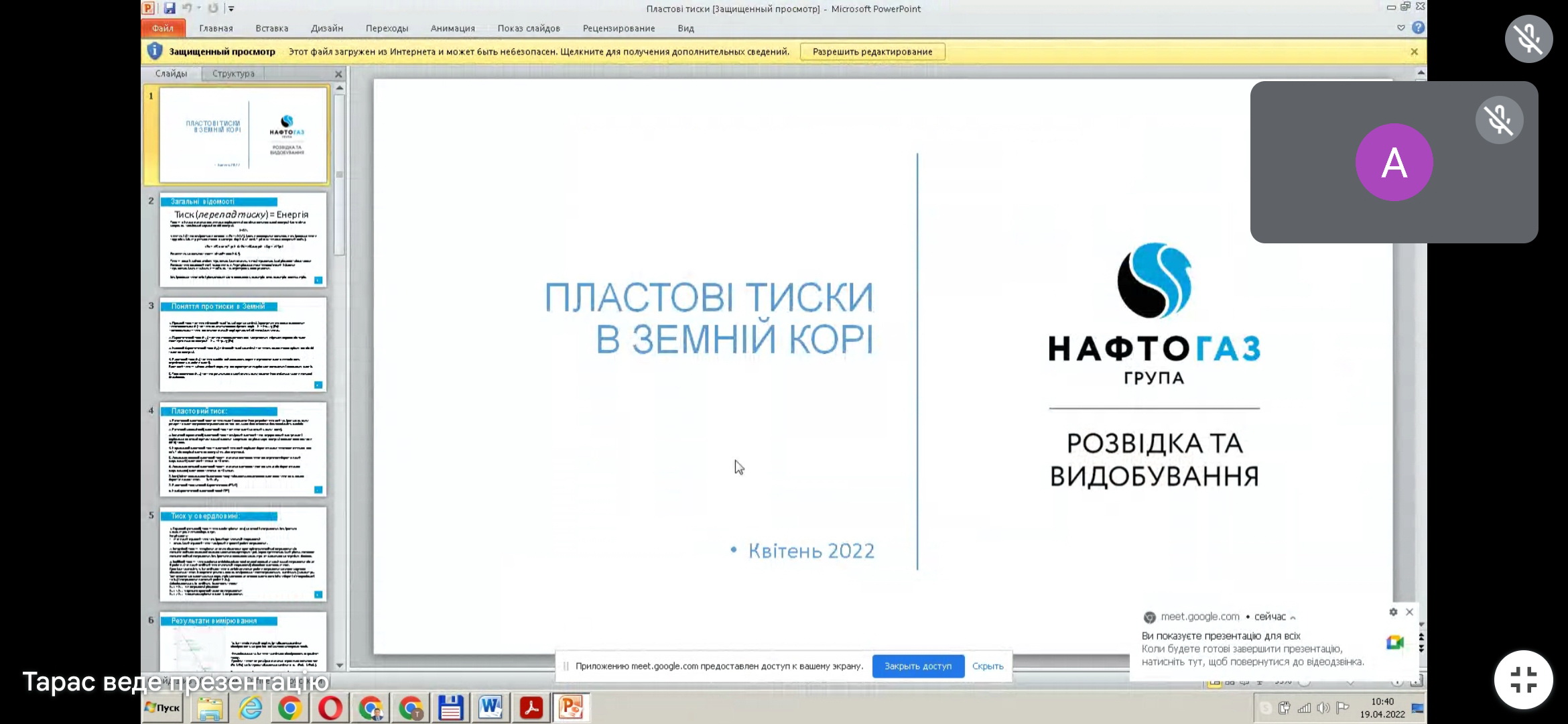Open the first Google Chrome taskbar icon
Viewport: 1568px width, 724px height.
point(290,708)
